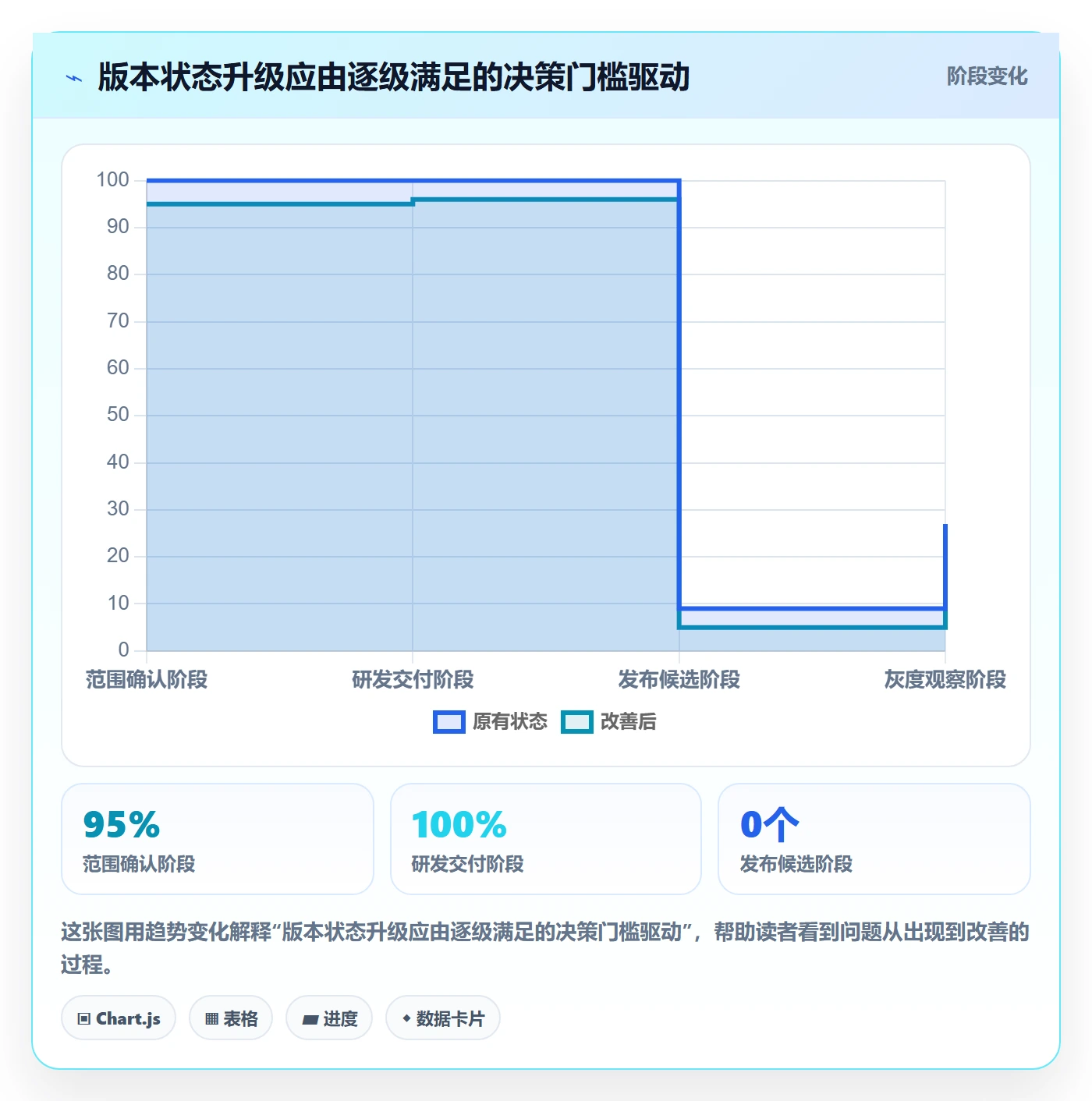Image resolution: width=1092 pixels, height=1101 pixels.
Task: Click the Chart.js tag chip
Action: pos(119,1018)
